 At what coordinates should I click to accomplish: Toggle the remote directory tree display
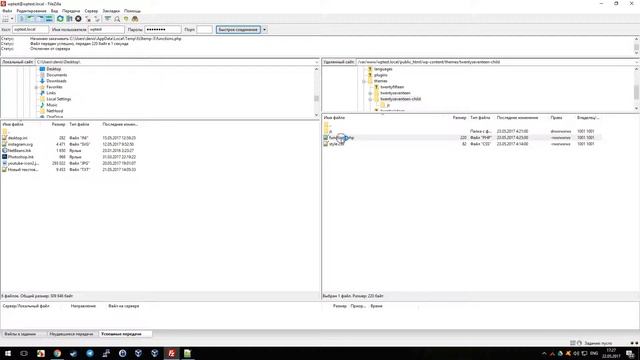tap(40, 19)
